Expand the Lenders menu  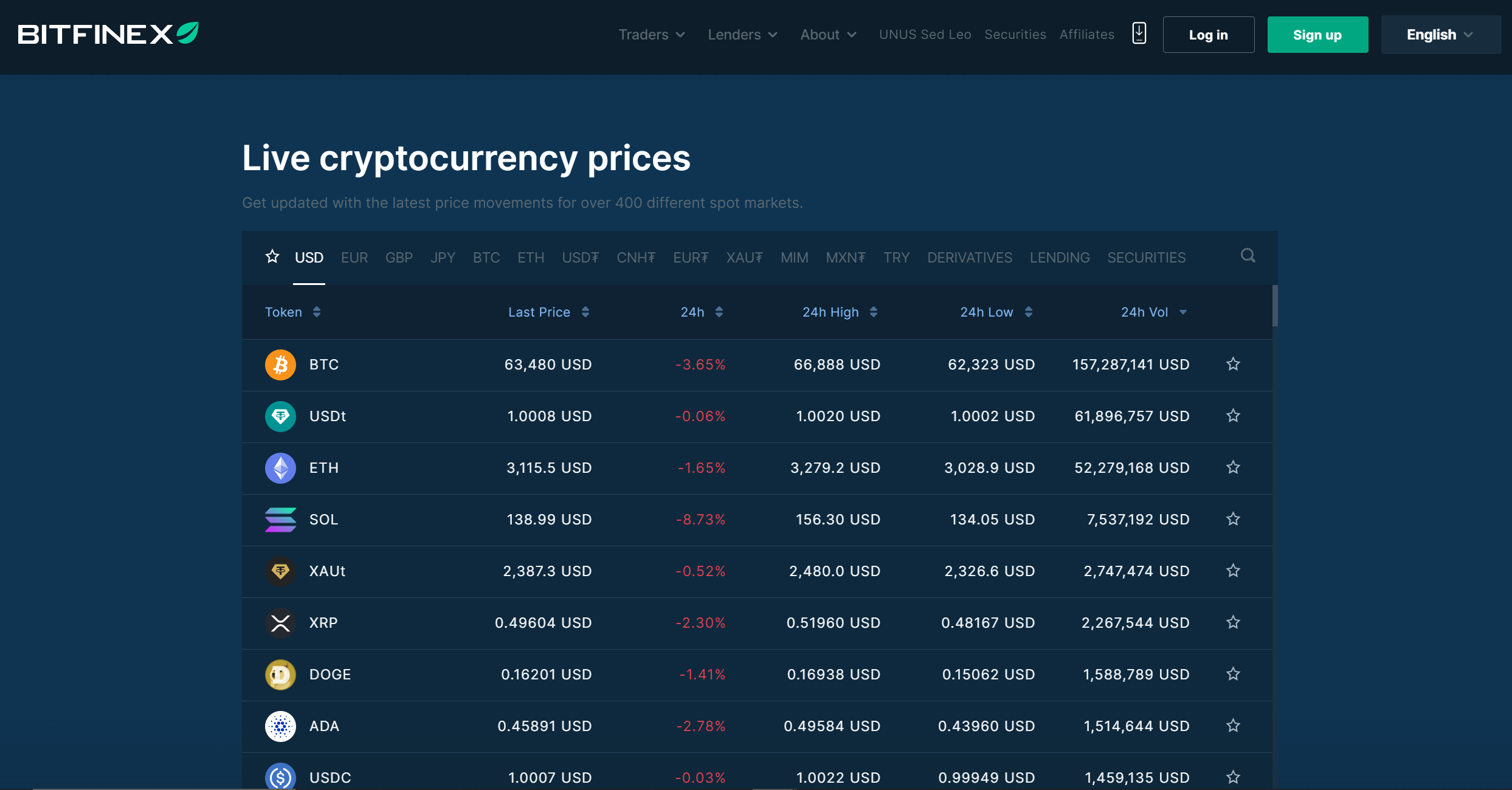pos(742,35)
